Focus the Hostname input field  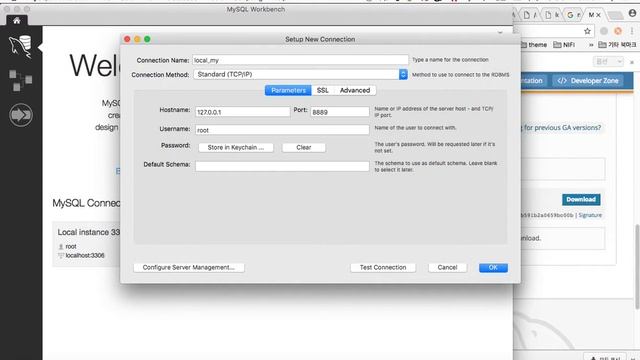coord(242,111)
